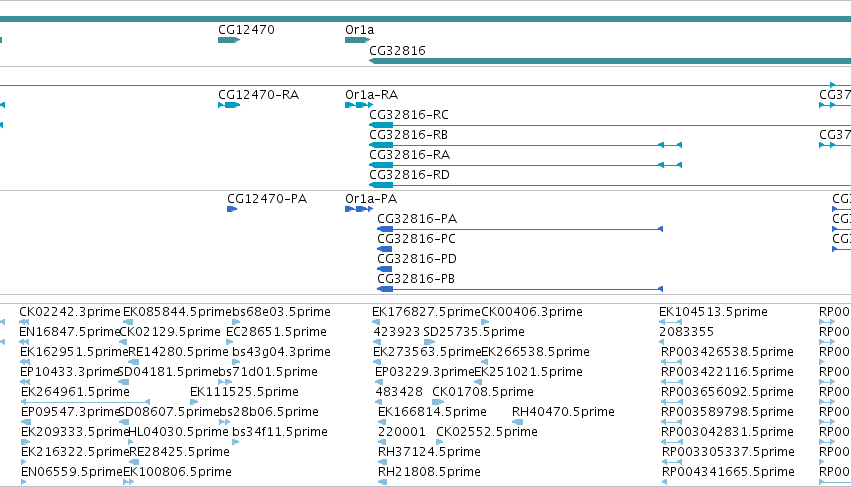Select transcript CG32816-RC
This screenshot has height=487, width=851.
[409, 115]
